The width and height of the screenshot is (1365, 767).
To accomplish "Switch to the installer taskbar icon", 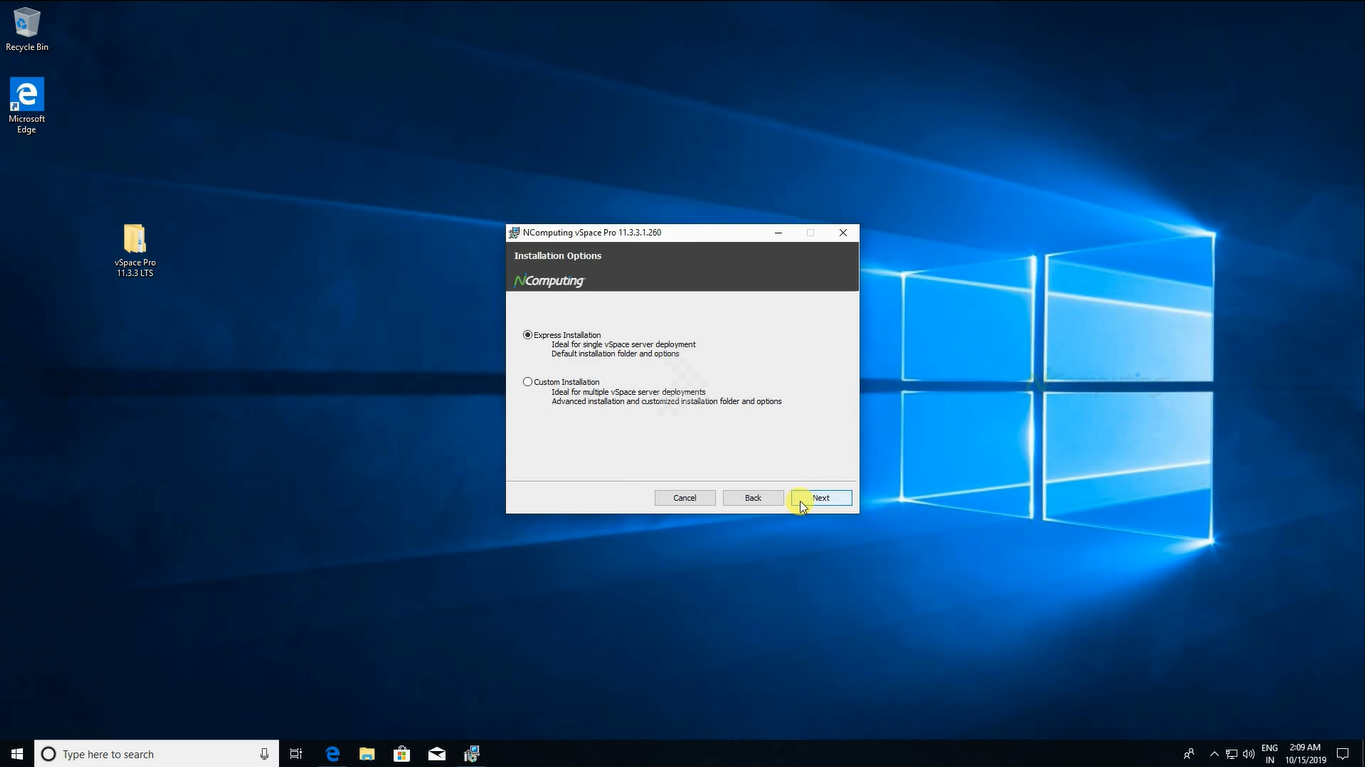I will [x=472, y=754].
